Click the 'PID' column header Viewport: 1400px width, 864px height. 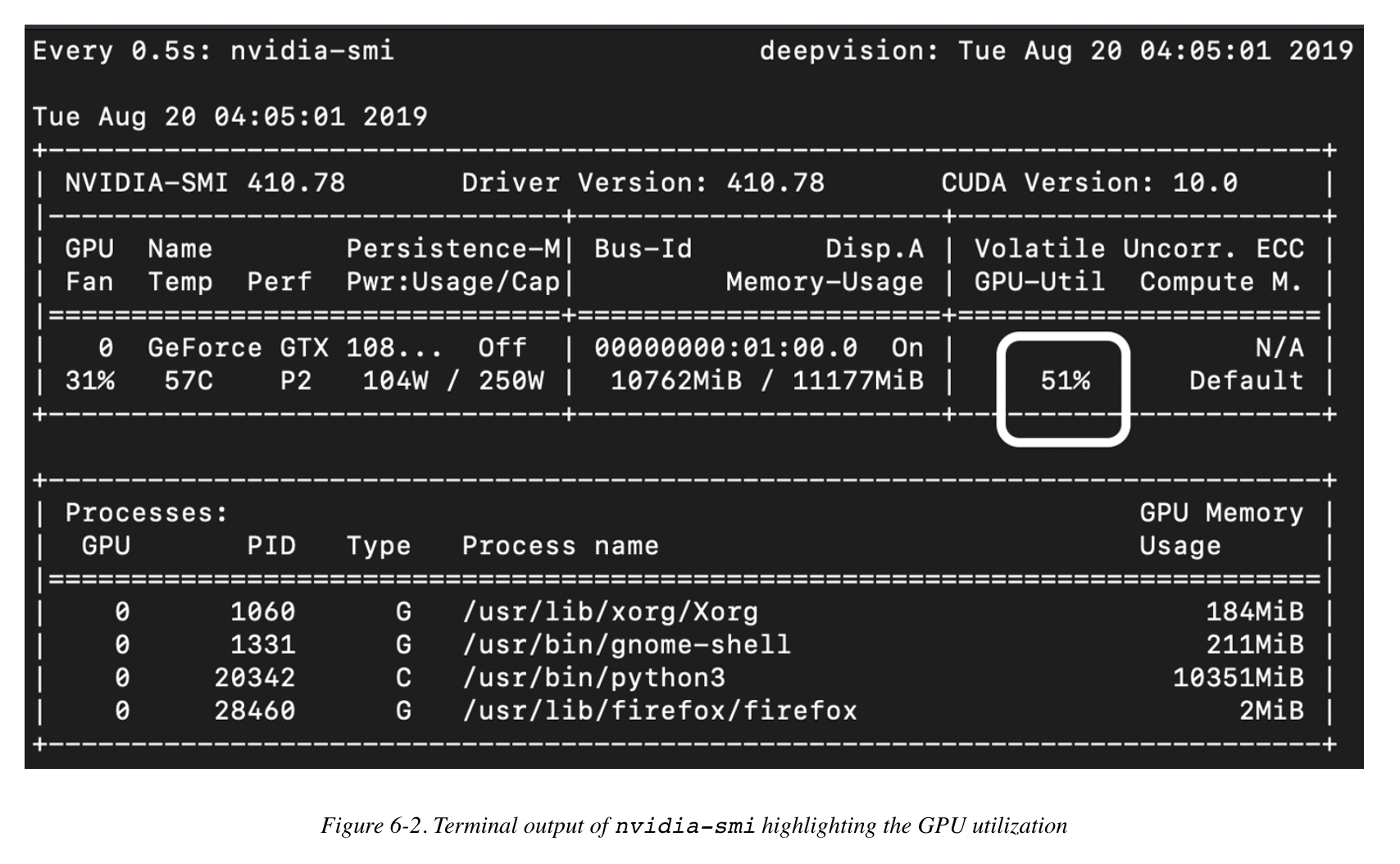(271, 545)
